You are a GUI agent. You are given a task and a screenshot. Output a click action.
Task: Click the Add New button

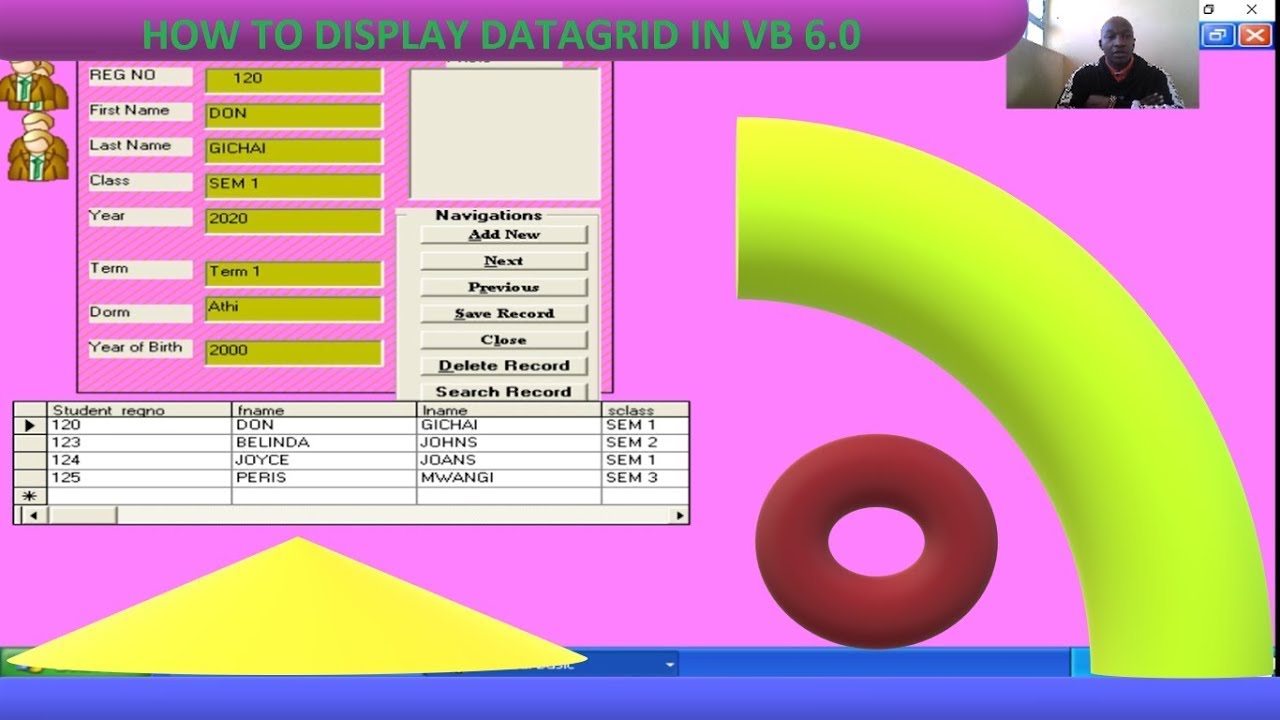[x=503, y=234]
